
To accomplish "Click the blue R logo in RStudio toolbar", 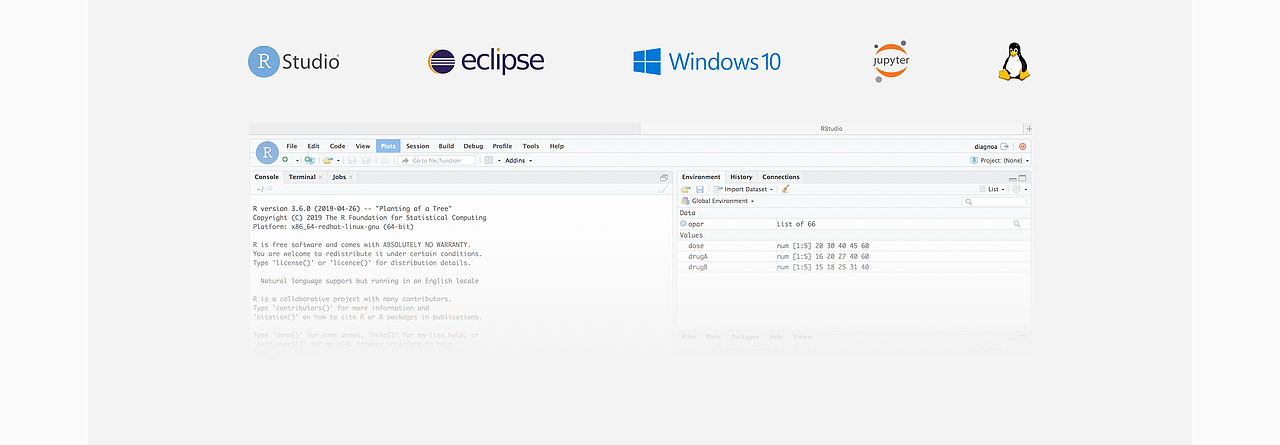I will (267, 153).
